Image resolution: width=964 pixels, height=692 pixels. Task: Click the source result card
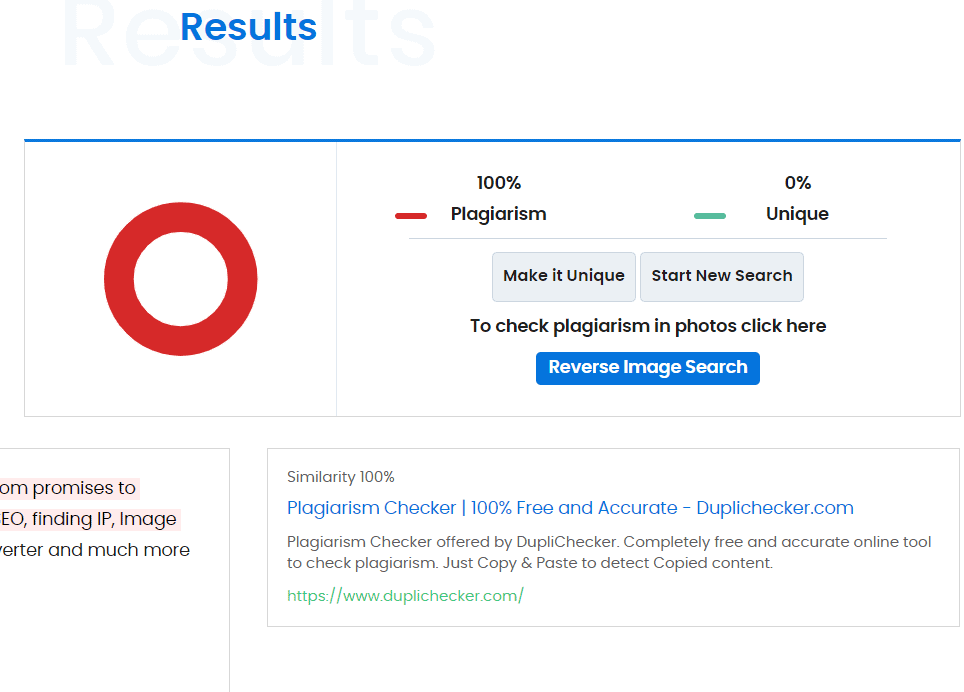pos(612,536)
